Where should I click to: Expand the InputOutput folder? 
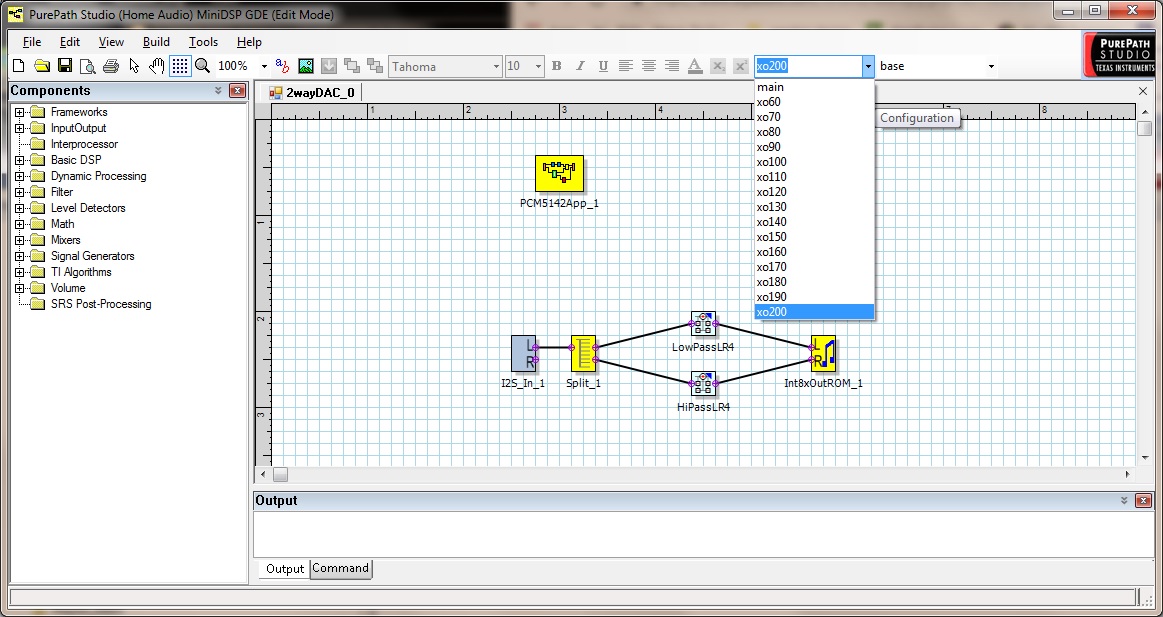19,128
